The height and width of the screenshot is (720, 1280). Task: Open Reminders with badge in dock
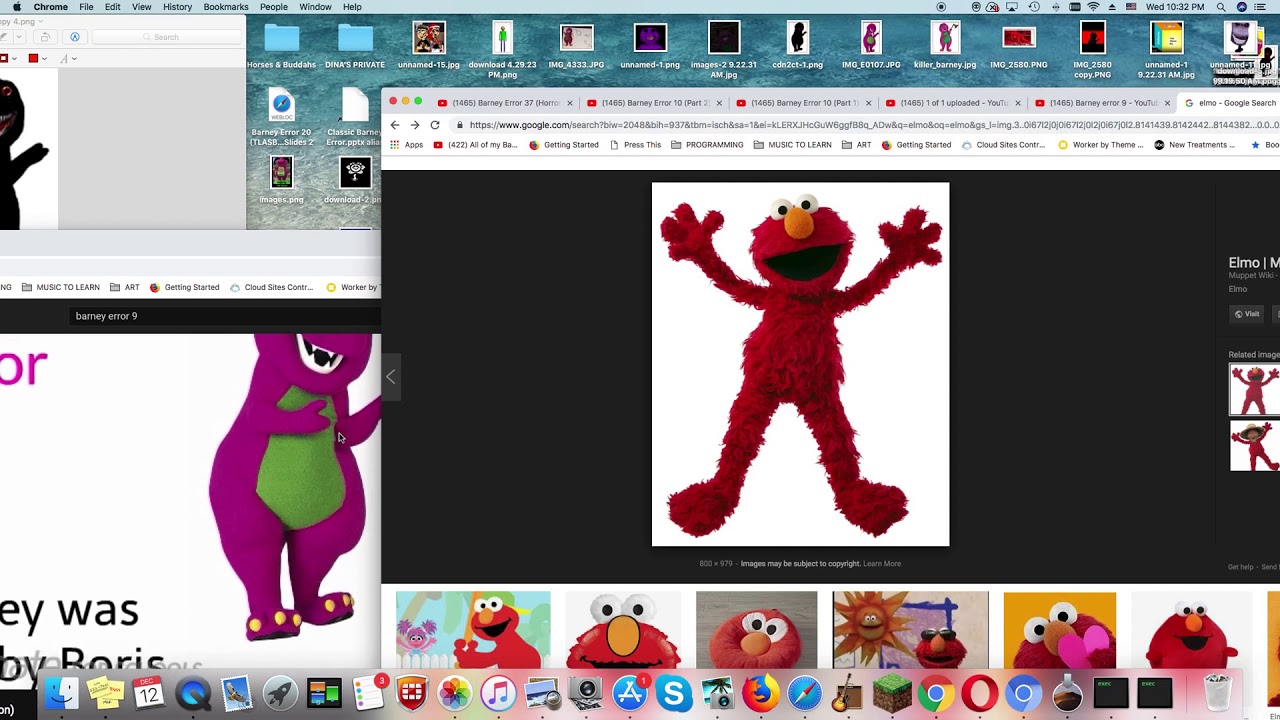(368, 693)
